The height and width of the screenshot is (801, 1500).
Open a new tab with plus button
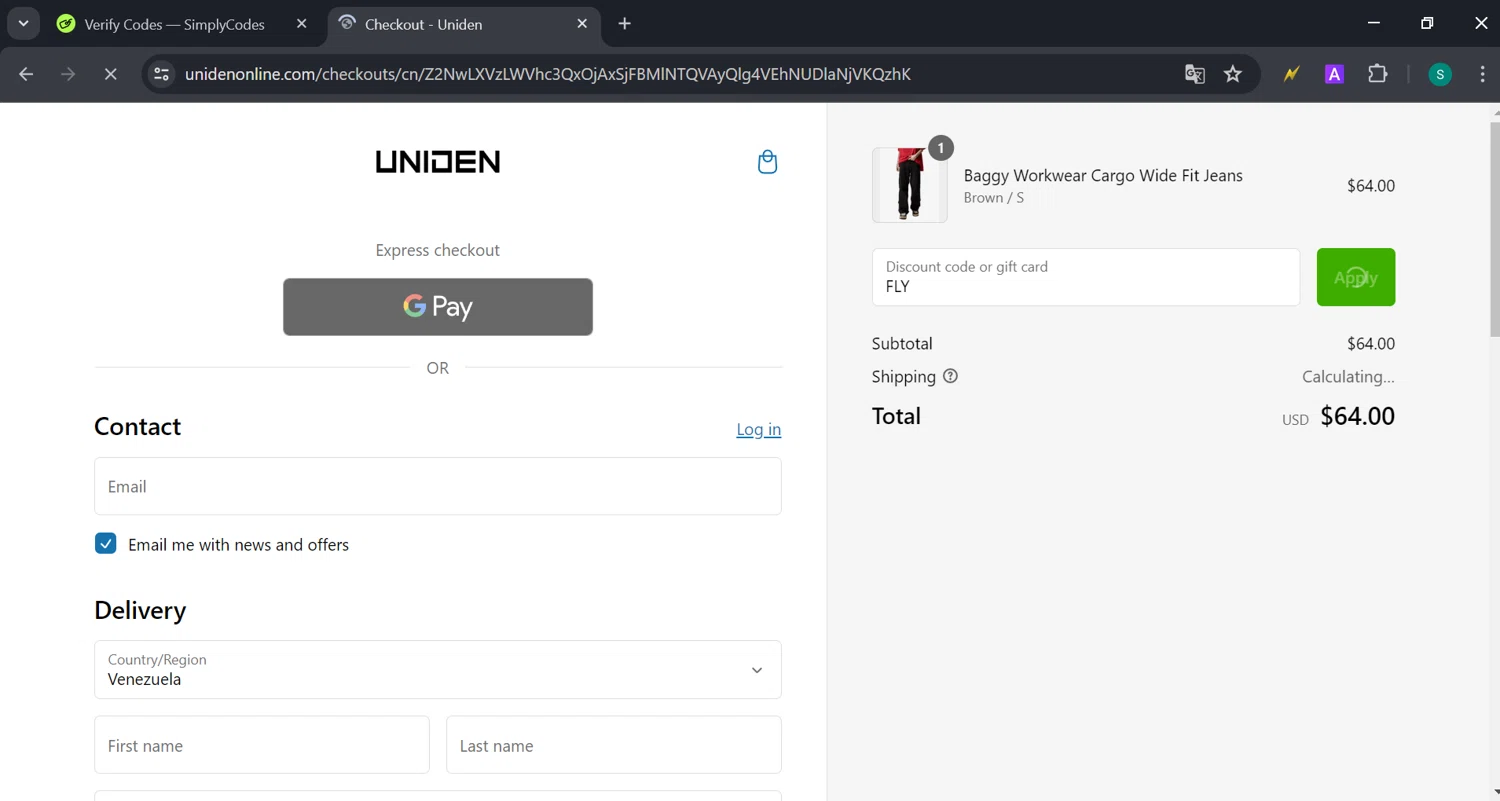click(625, 24)
